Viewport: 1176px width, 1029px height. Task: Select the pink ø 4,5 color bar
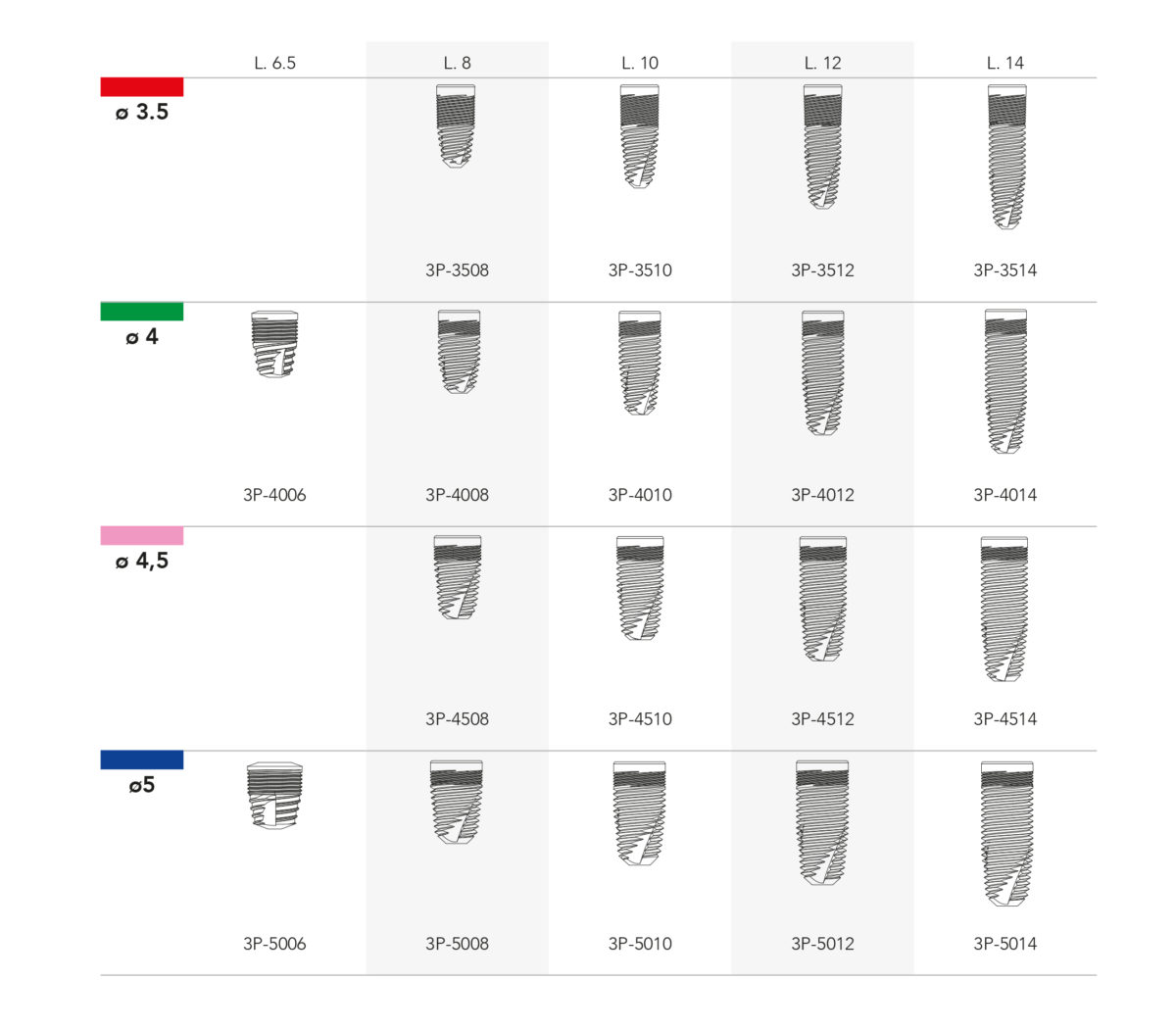[x=142, y=536]
